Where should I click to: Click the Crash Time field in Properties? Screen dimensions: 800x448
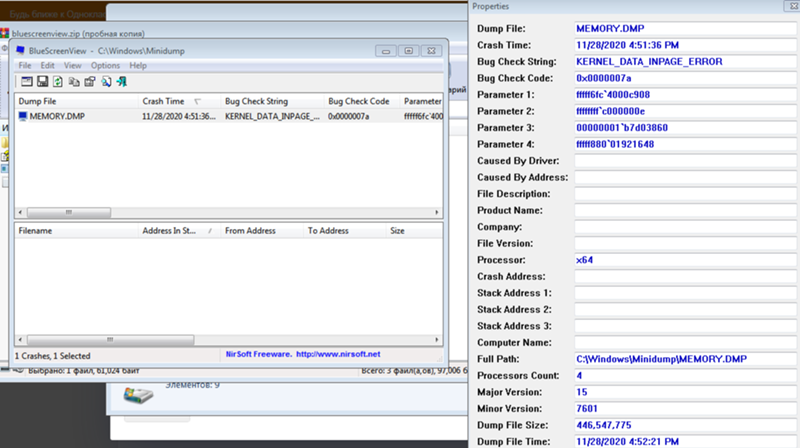[x=685, y=45]
